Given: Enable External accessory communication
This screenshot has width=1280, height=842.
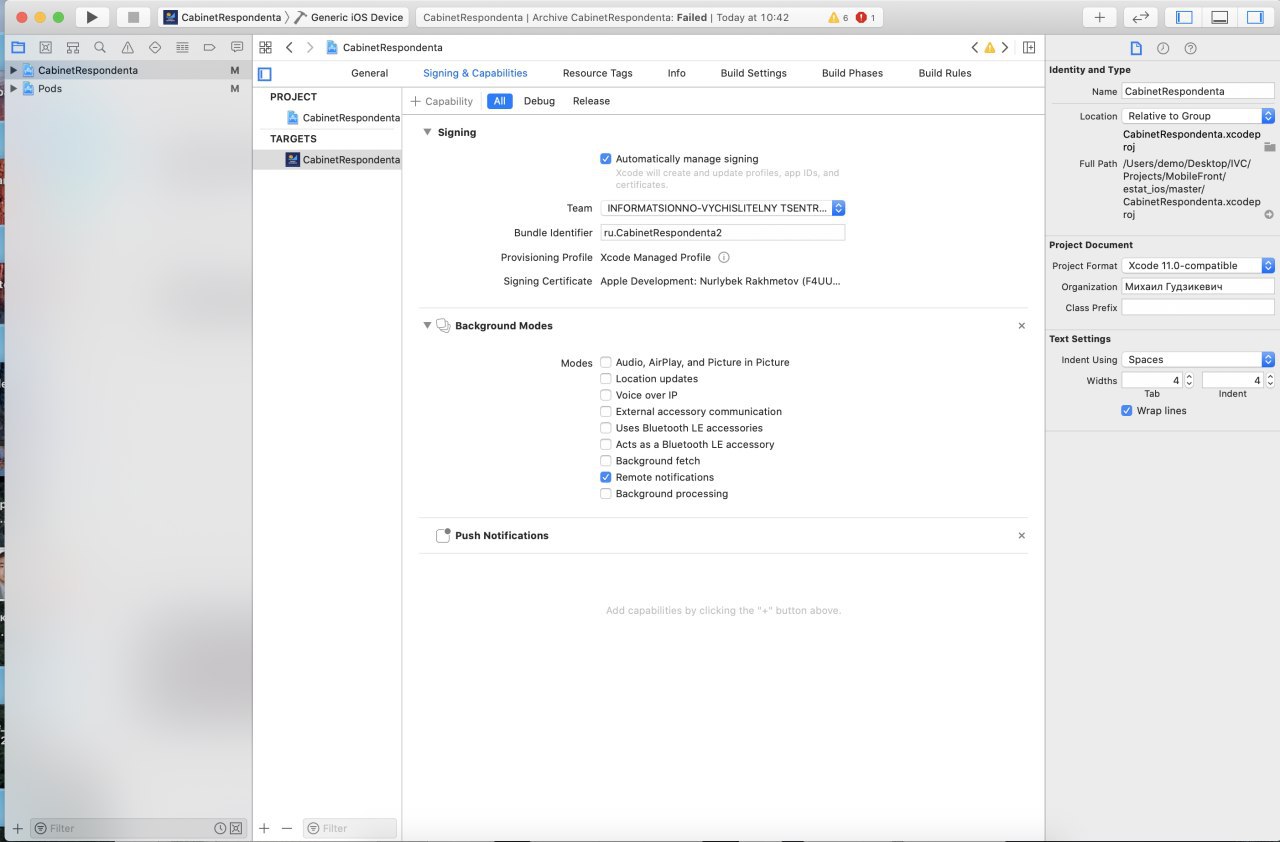Looking at the screenshot, I should click(605, 411).
